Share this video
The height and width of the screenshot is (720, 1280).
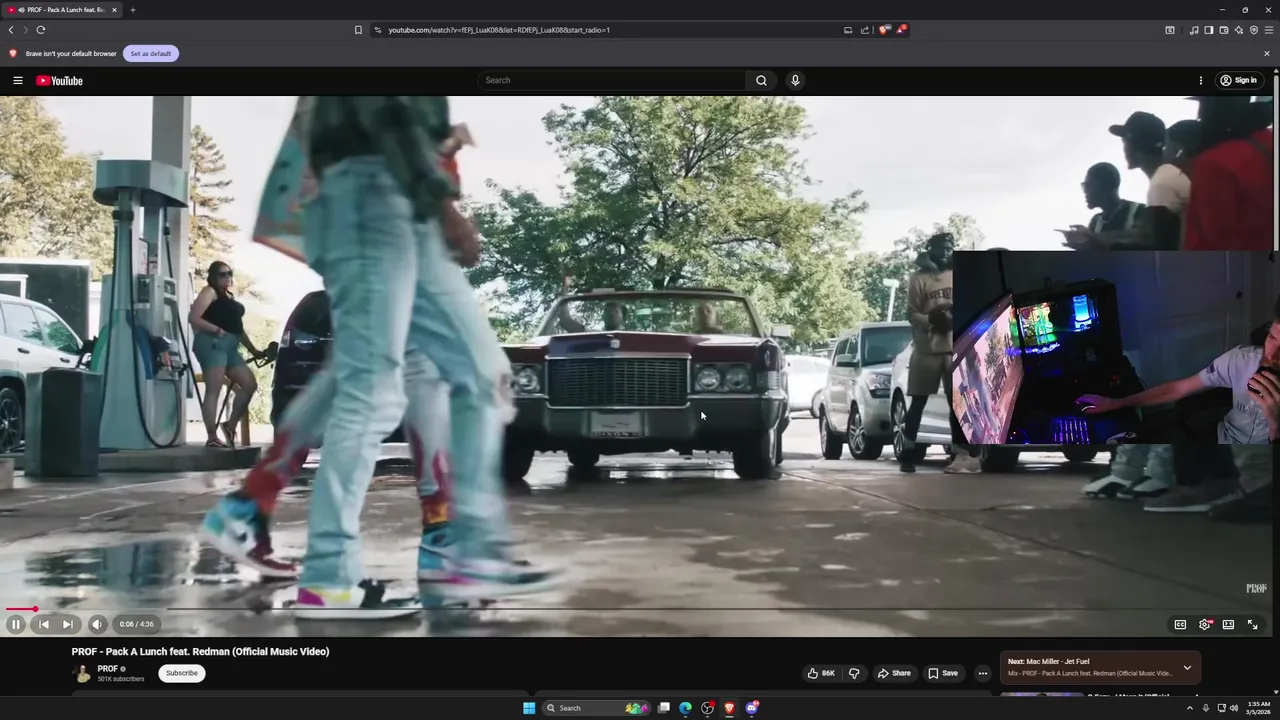[894, 673]
